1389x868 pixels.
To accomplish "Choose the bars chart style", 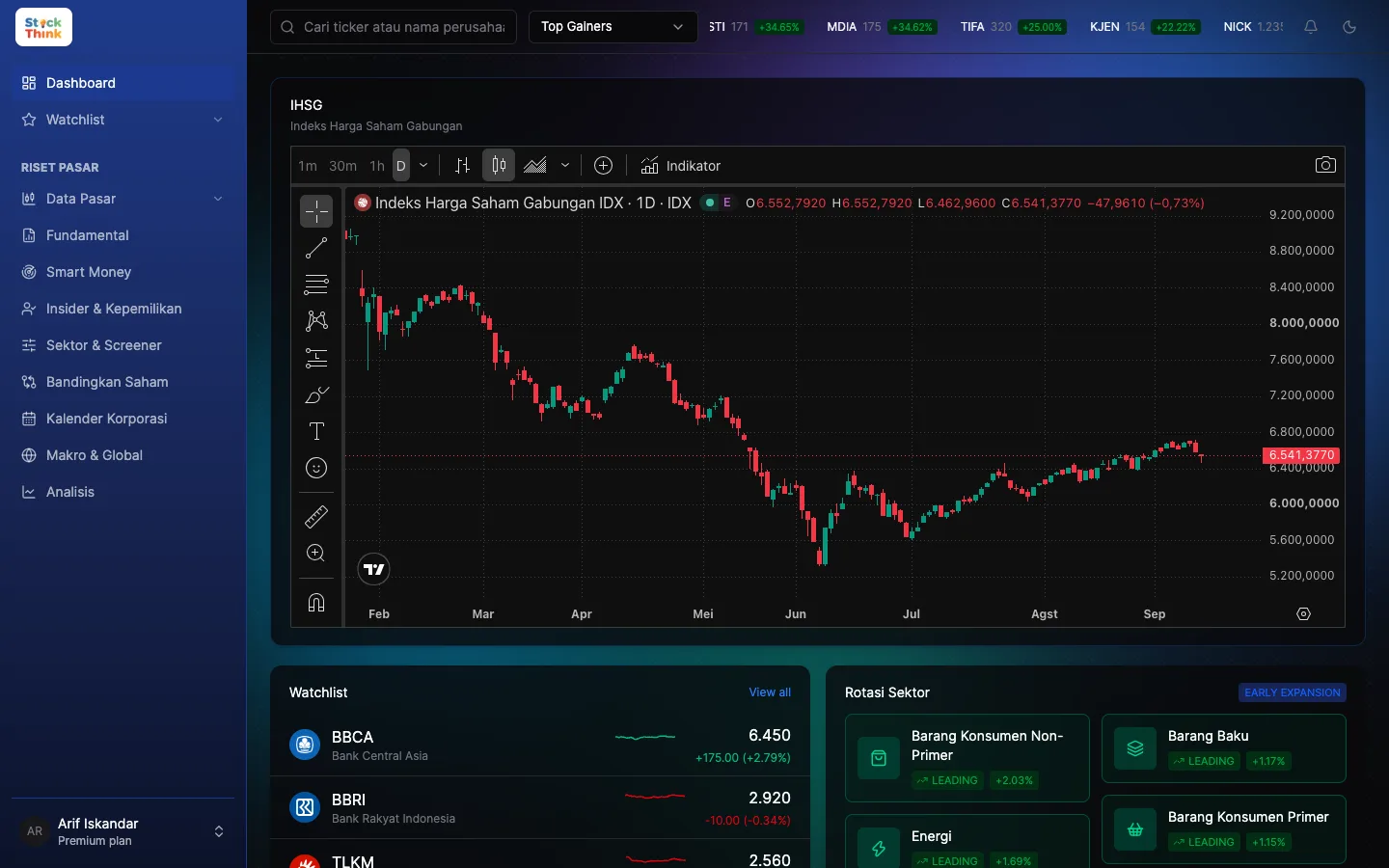I will pyautogui.click(x=462, y=166).
